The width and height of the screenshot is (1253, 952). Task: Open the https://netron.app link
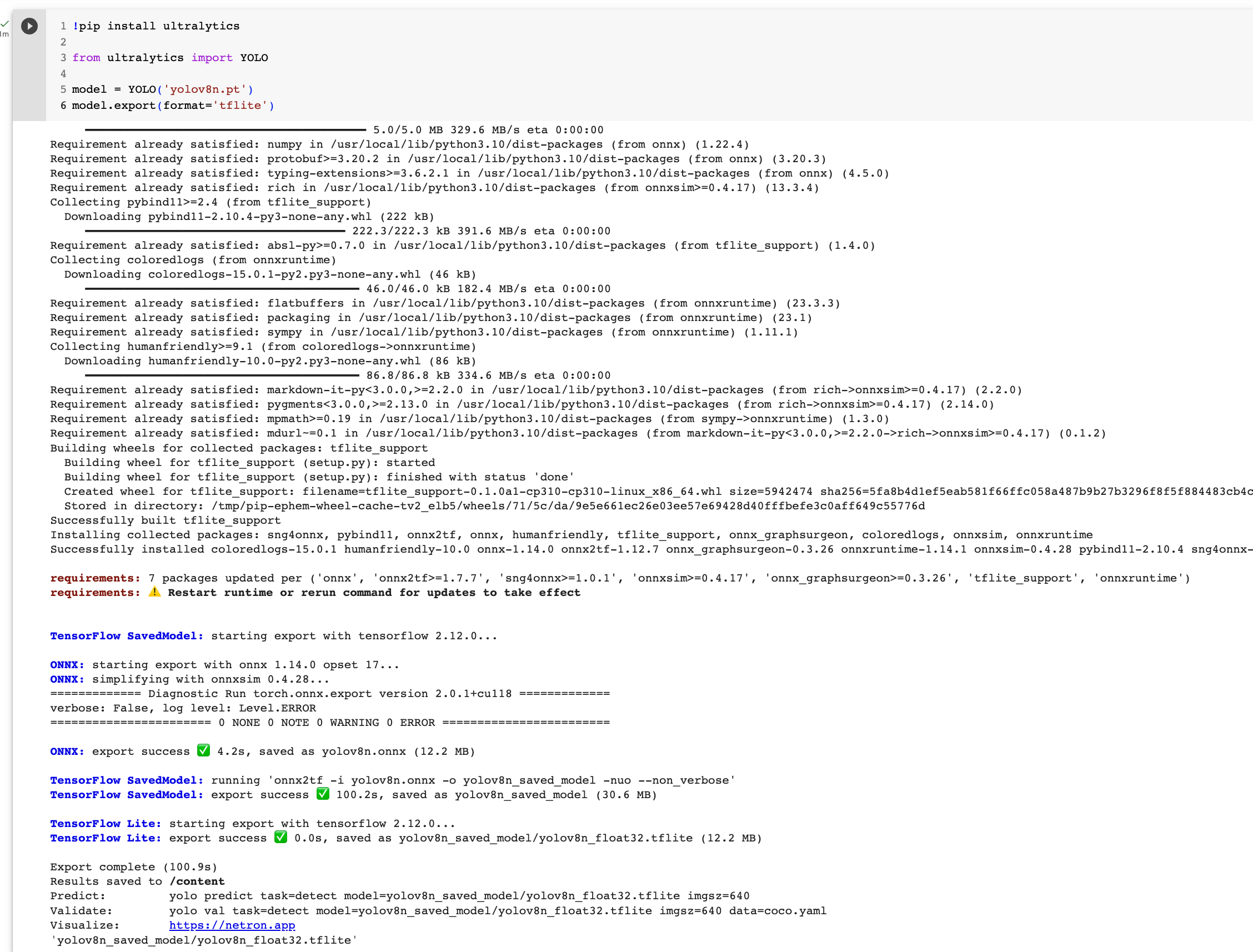coord(232,925)
